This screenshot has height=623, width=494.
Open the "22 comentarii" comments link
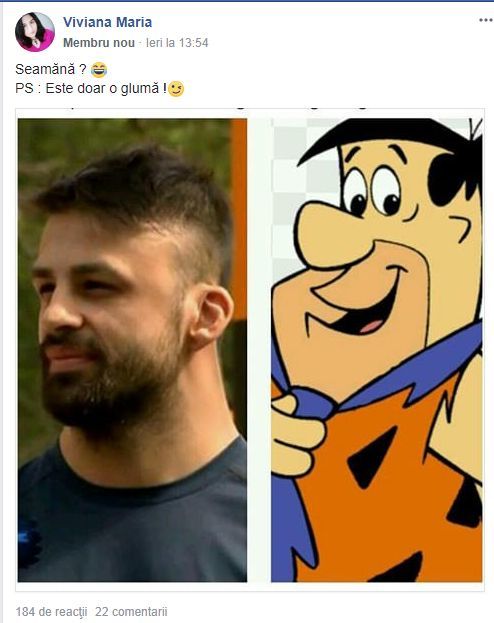click(x=131, y=611)
